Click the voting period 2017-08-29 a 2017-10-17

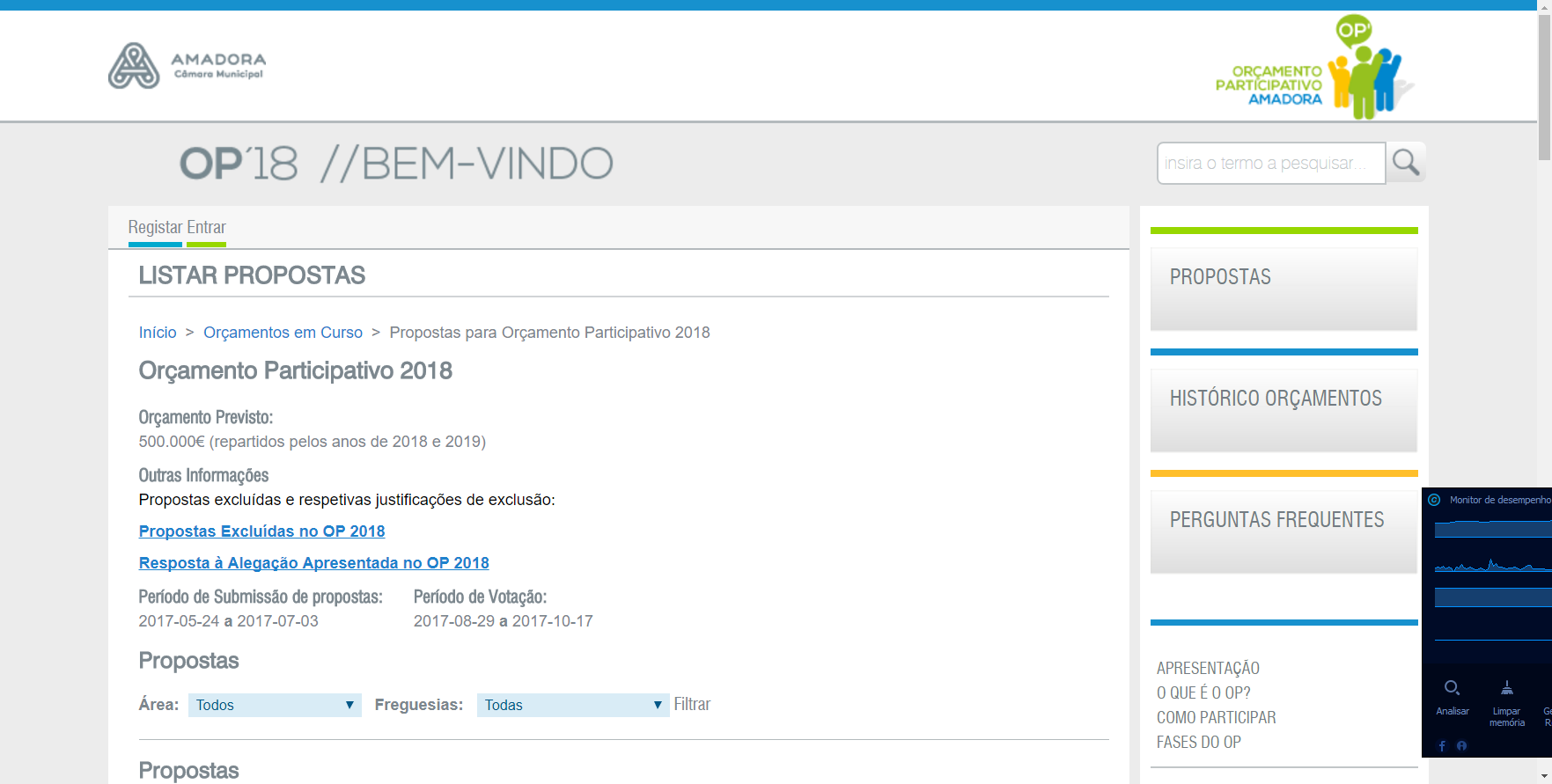click(x=503, y=621)
